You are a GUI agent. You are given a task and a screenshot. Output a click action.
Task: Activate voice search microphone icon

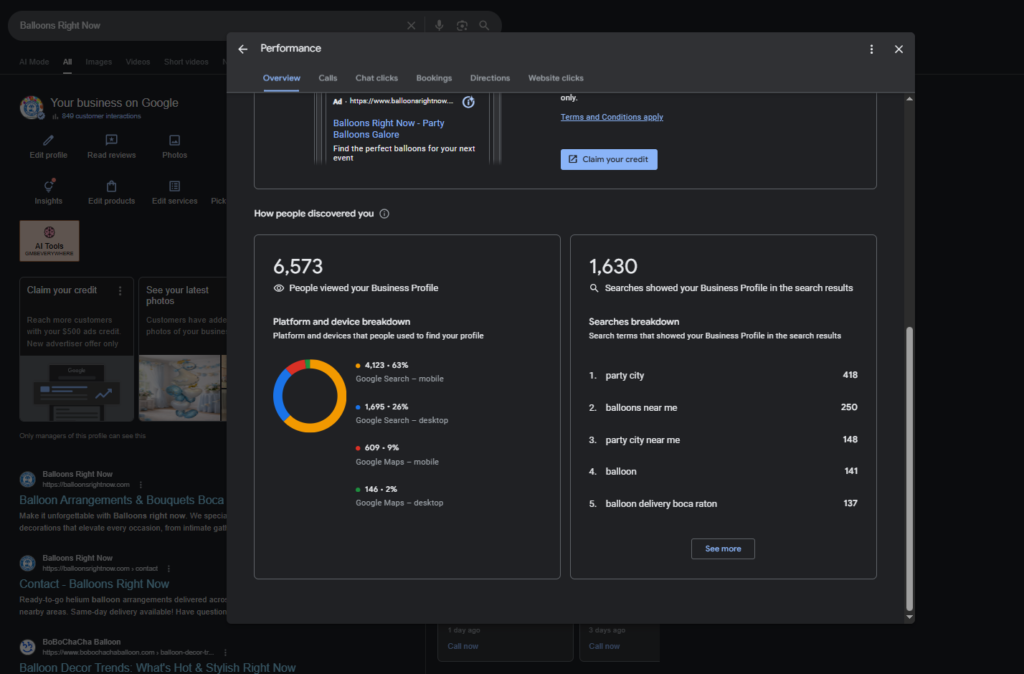(x=440, y=25)
